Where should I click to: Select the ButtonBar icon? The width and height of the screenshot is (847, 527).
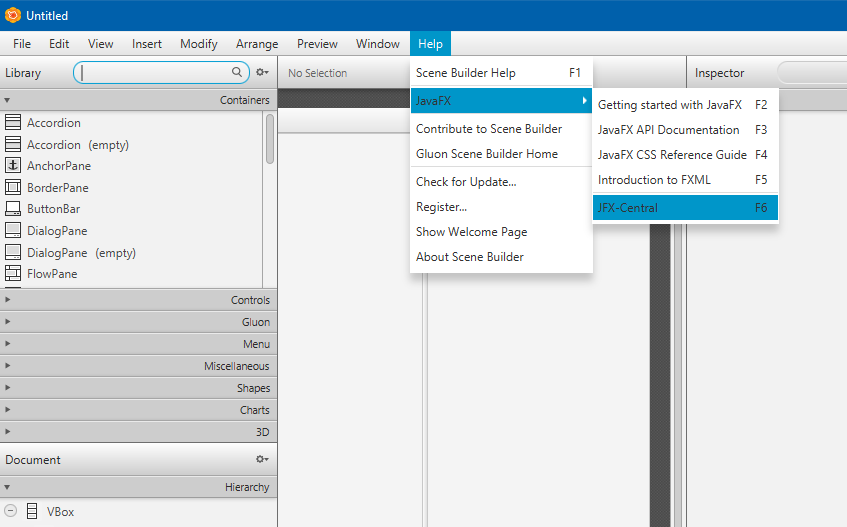point(13,208)
